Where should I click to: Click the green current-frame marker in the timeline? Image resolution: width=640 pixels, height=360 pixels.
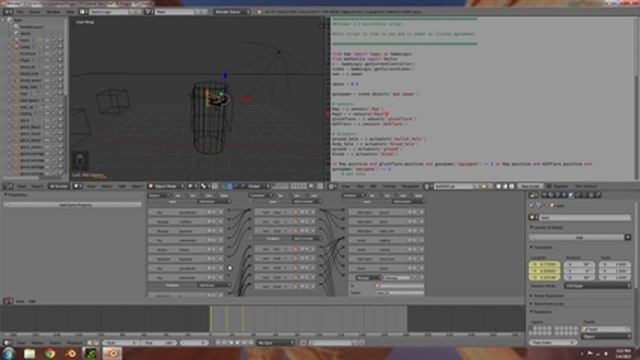[211, 318]
